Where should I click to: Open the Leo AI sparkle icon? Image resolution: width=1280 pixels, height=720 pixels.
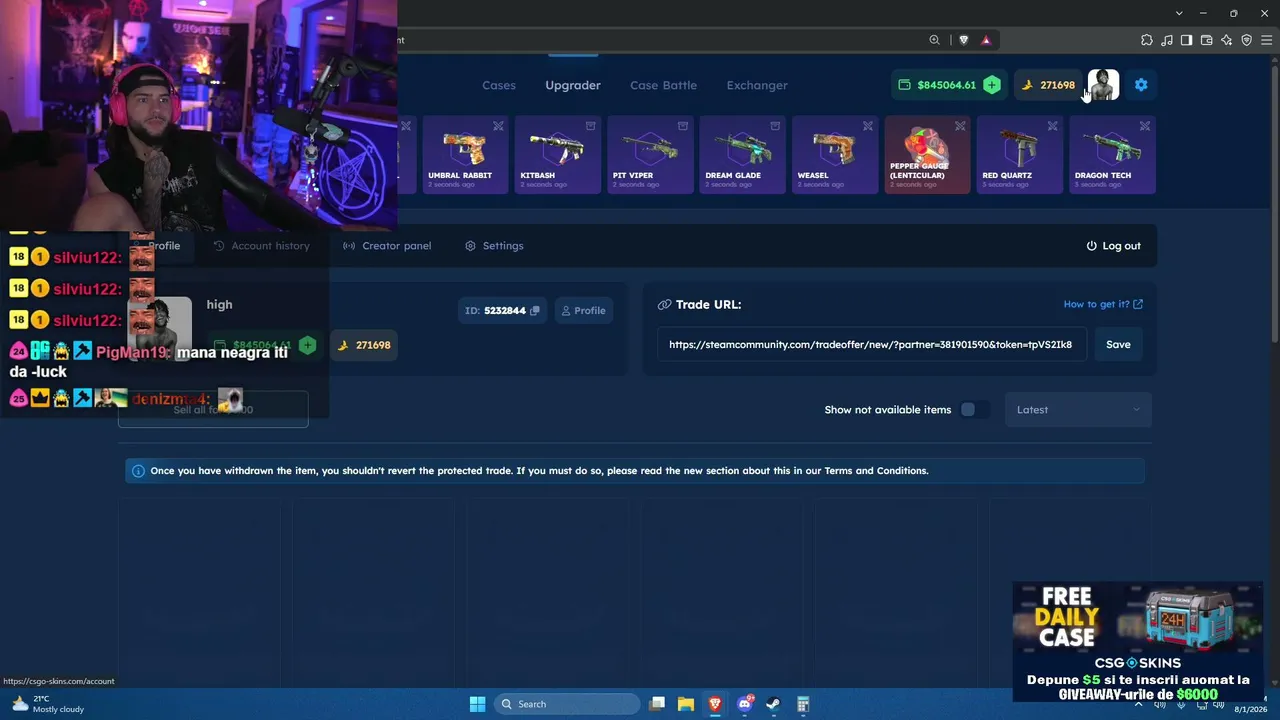click(x=1227, y=40)
